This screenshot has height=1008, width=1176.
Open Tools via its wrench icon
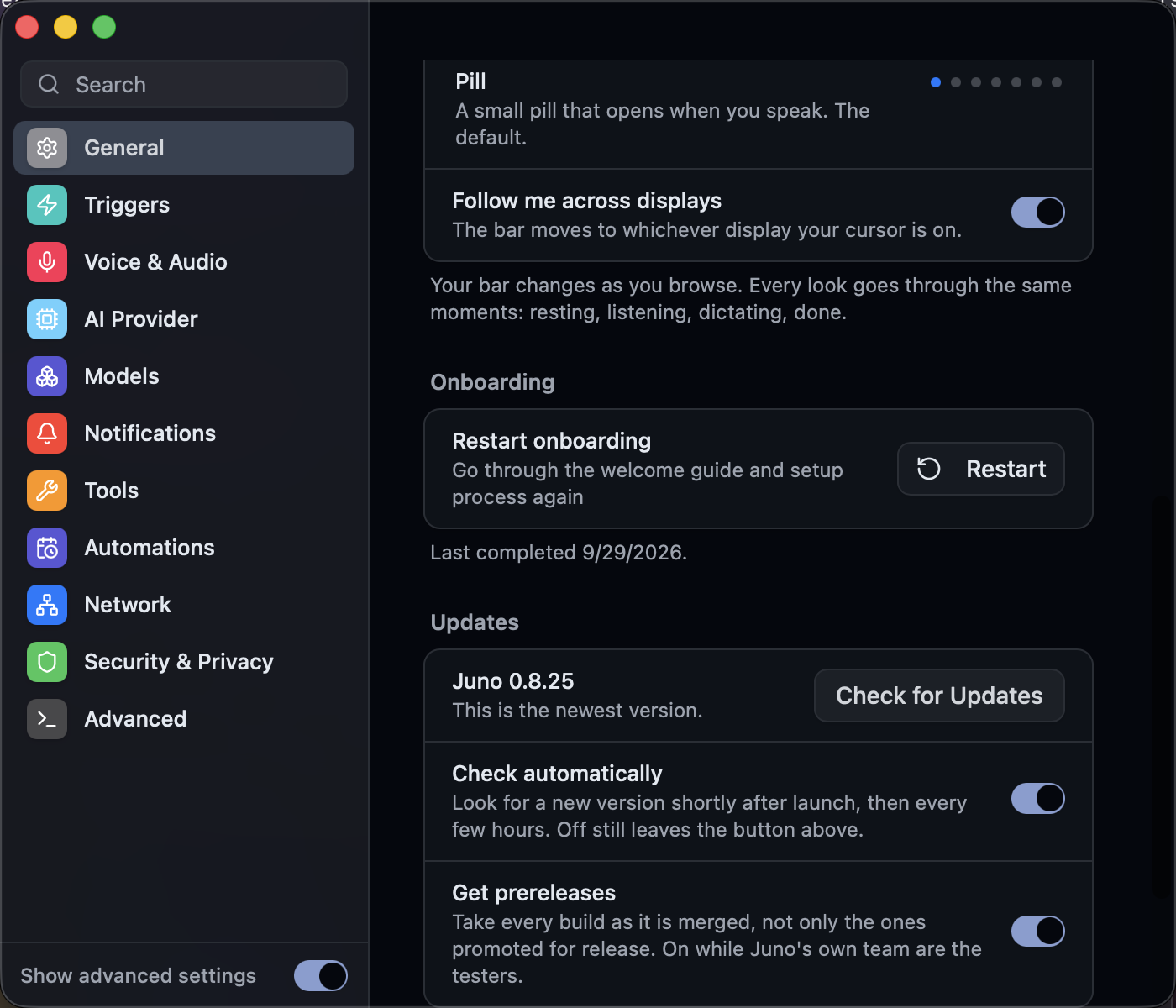coord(47,491)
